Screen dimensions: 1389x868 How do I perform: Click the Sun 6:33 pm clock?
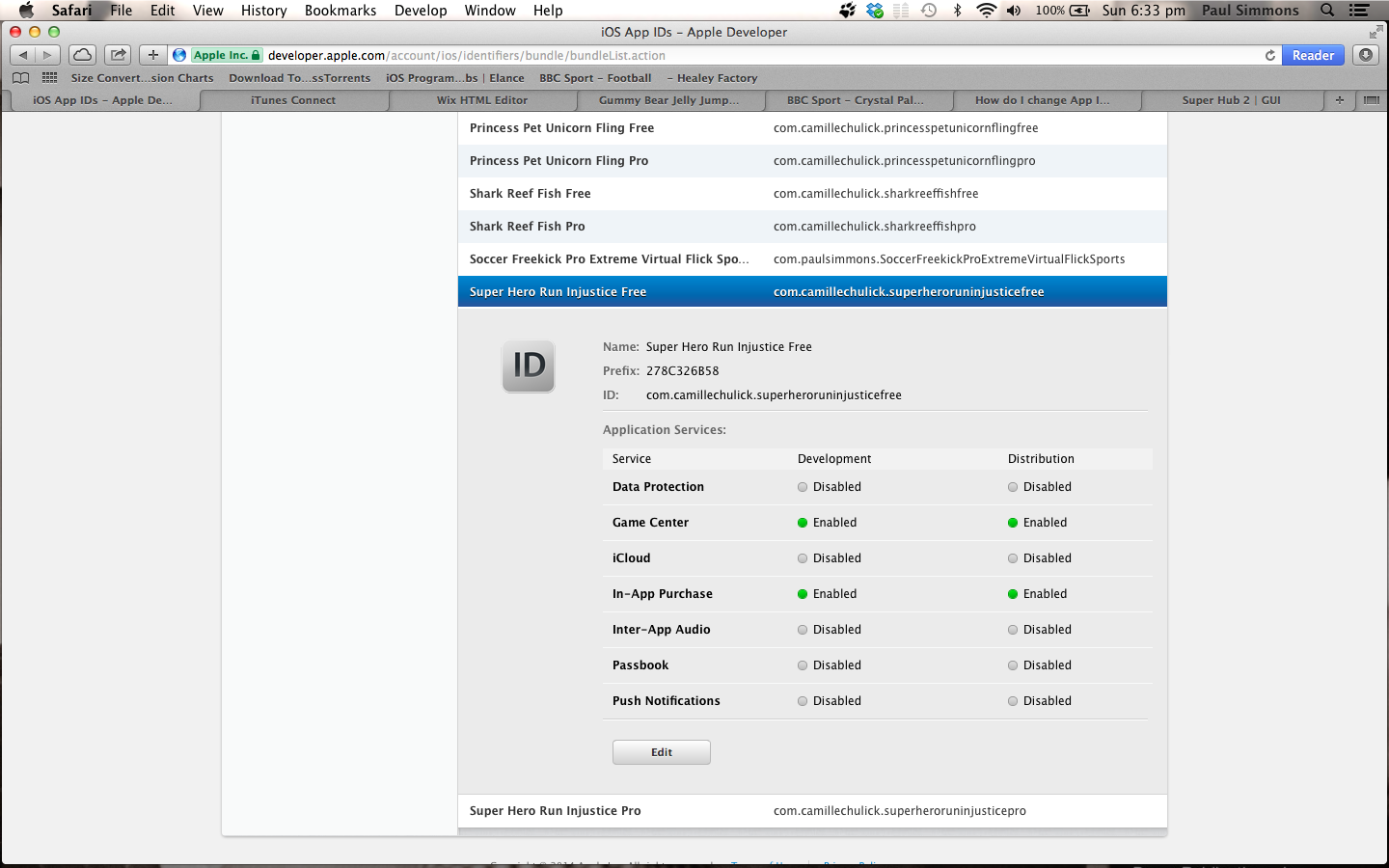tap(1144, 11)
